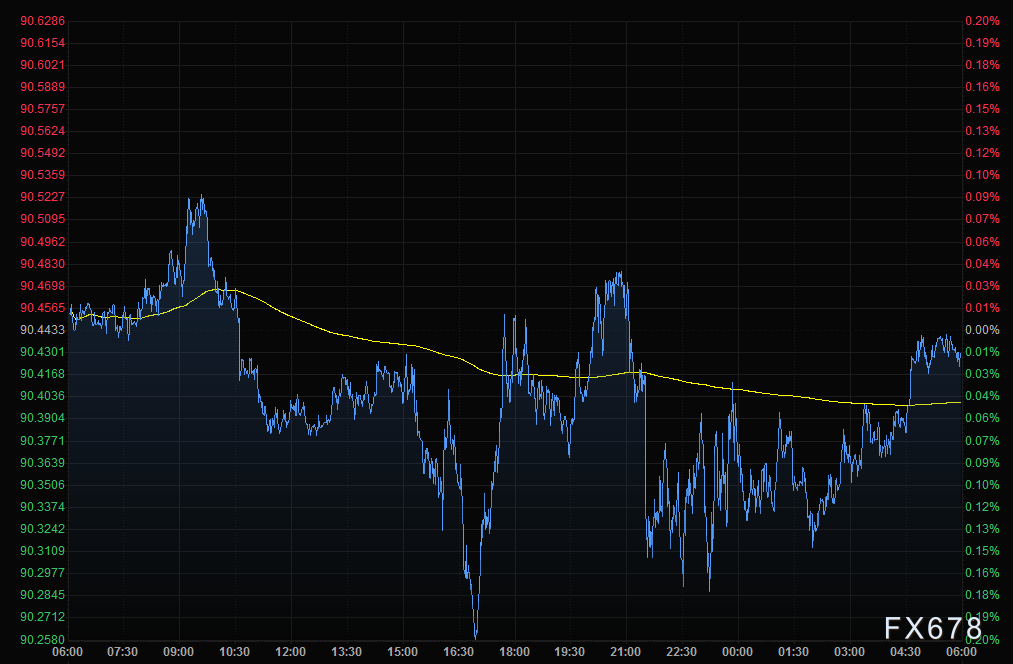Select the 90.5889 axis label
The height and width of the screenshot is (664, 1013).
[x=43, y=87]
